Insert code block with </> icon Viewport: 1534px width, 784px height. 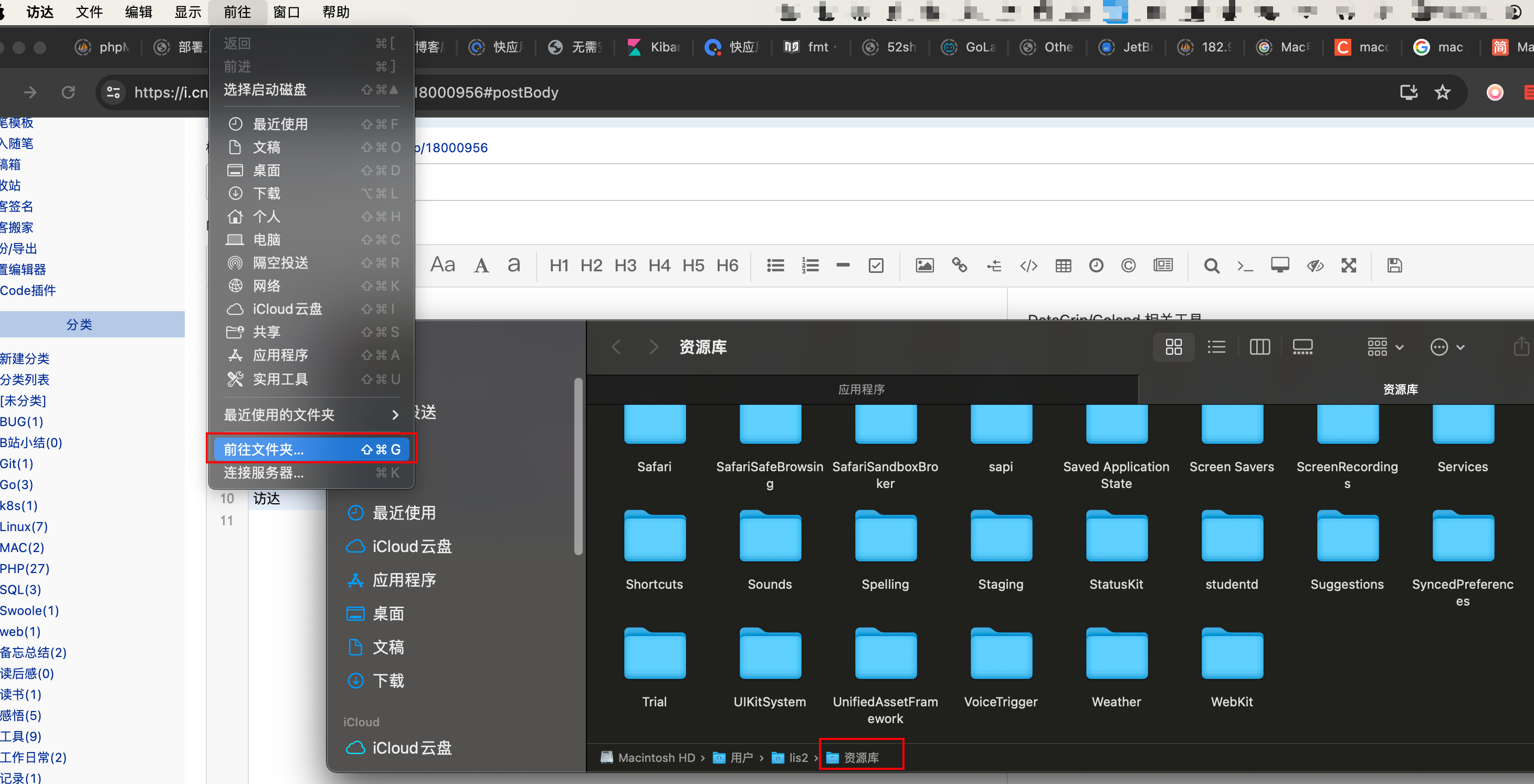[1028, 266]
